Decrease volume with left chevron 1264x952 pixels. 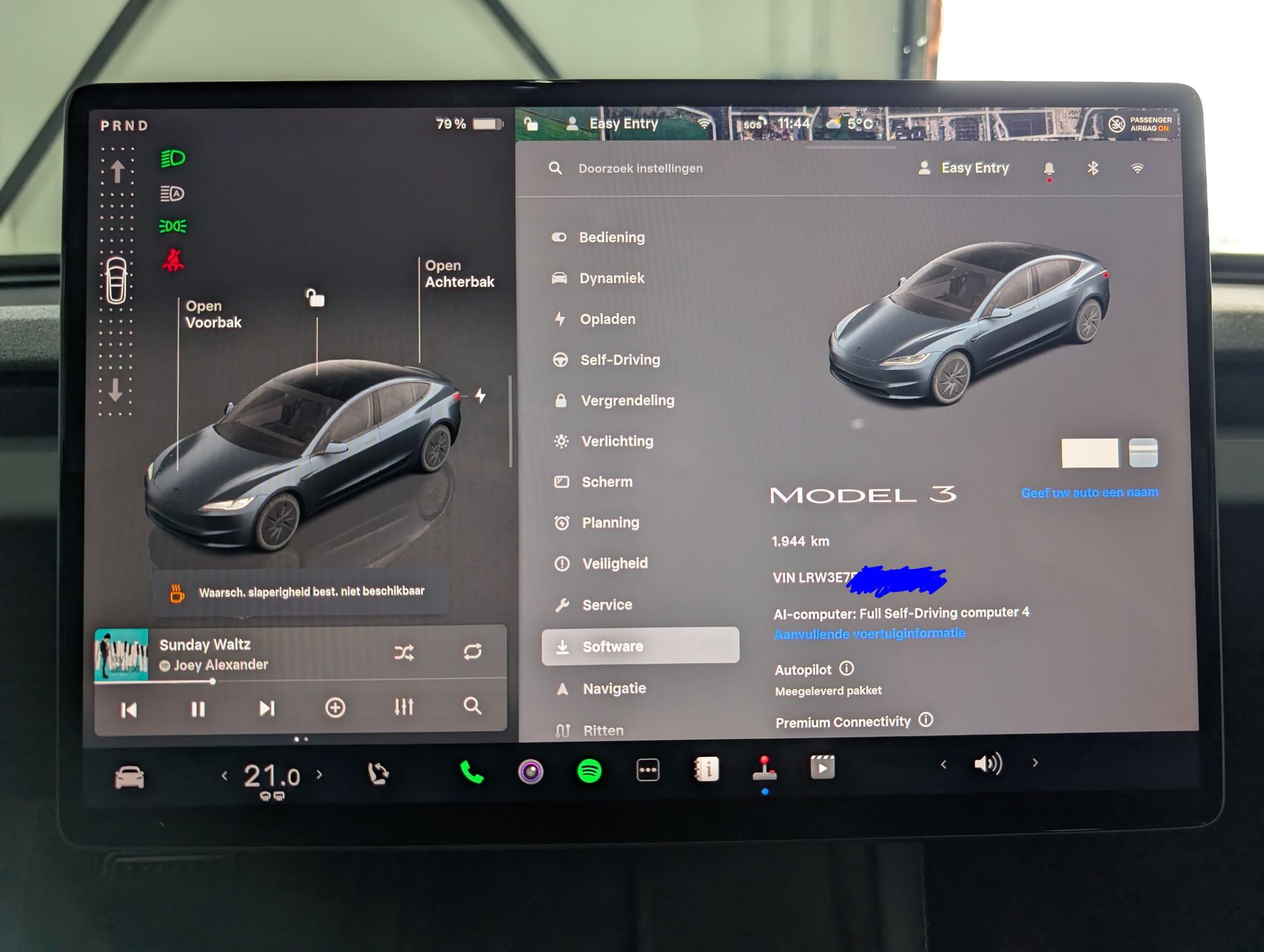click(943, 764)
